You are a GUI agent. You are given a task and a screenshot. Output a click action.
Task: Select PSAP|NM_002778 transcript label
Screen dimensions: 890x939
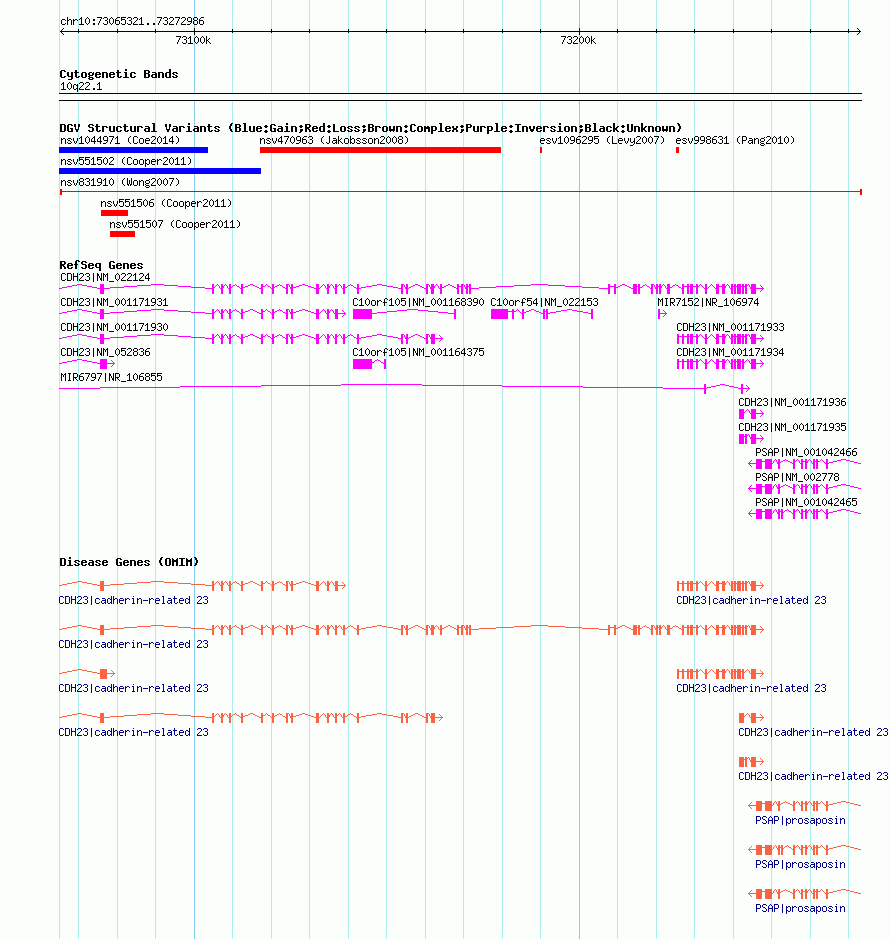point(797,477)
